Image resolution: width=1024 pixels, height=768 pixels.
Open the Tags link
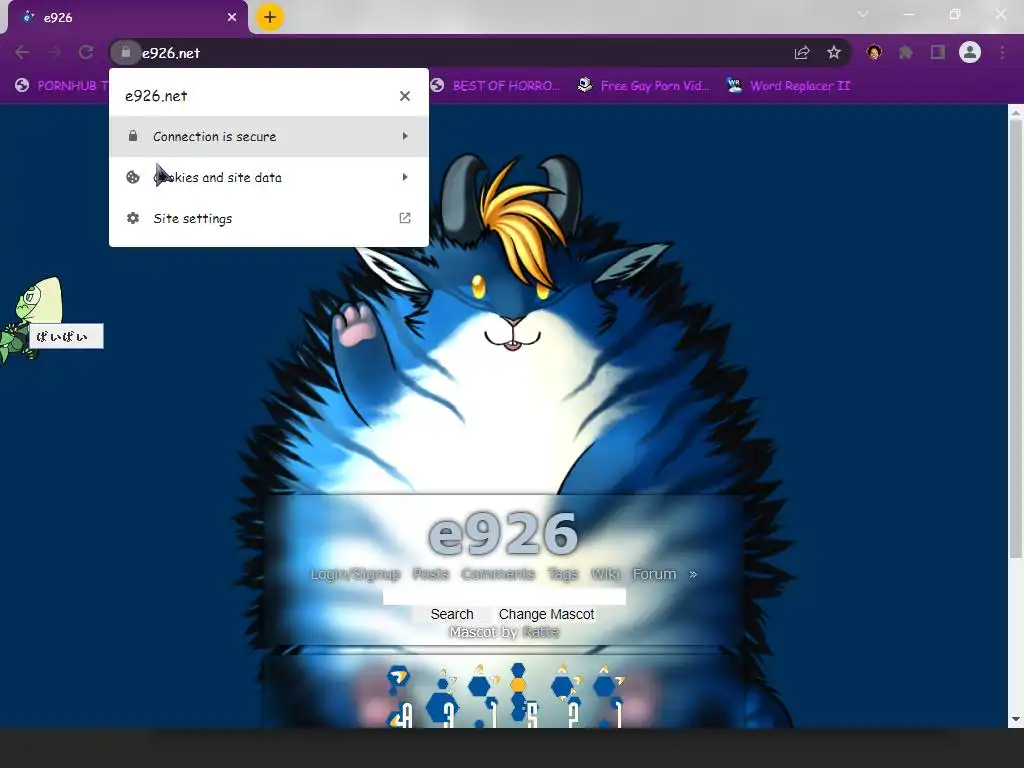pos(563,574)
